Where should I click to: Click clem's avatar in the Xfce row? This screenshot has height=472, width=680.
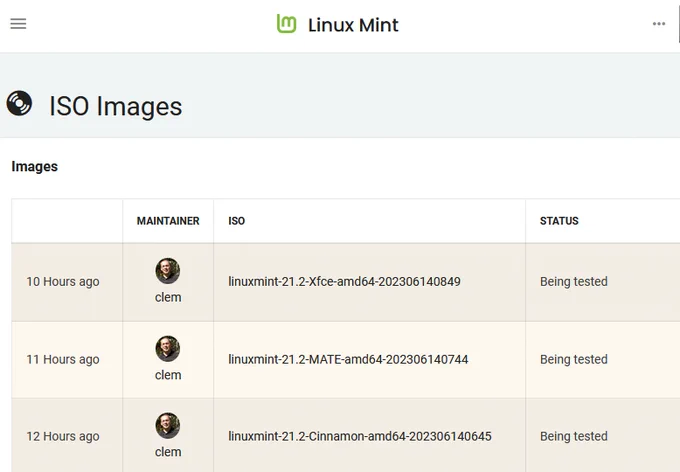click(168, 271)
